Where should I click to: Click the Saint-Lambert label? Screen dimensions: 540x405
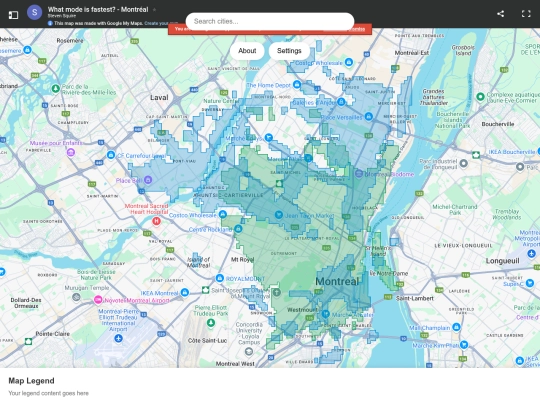coord(414,298)
